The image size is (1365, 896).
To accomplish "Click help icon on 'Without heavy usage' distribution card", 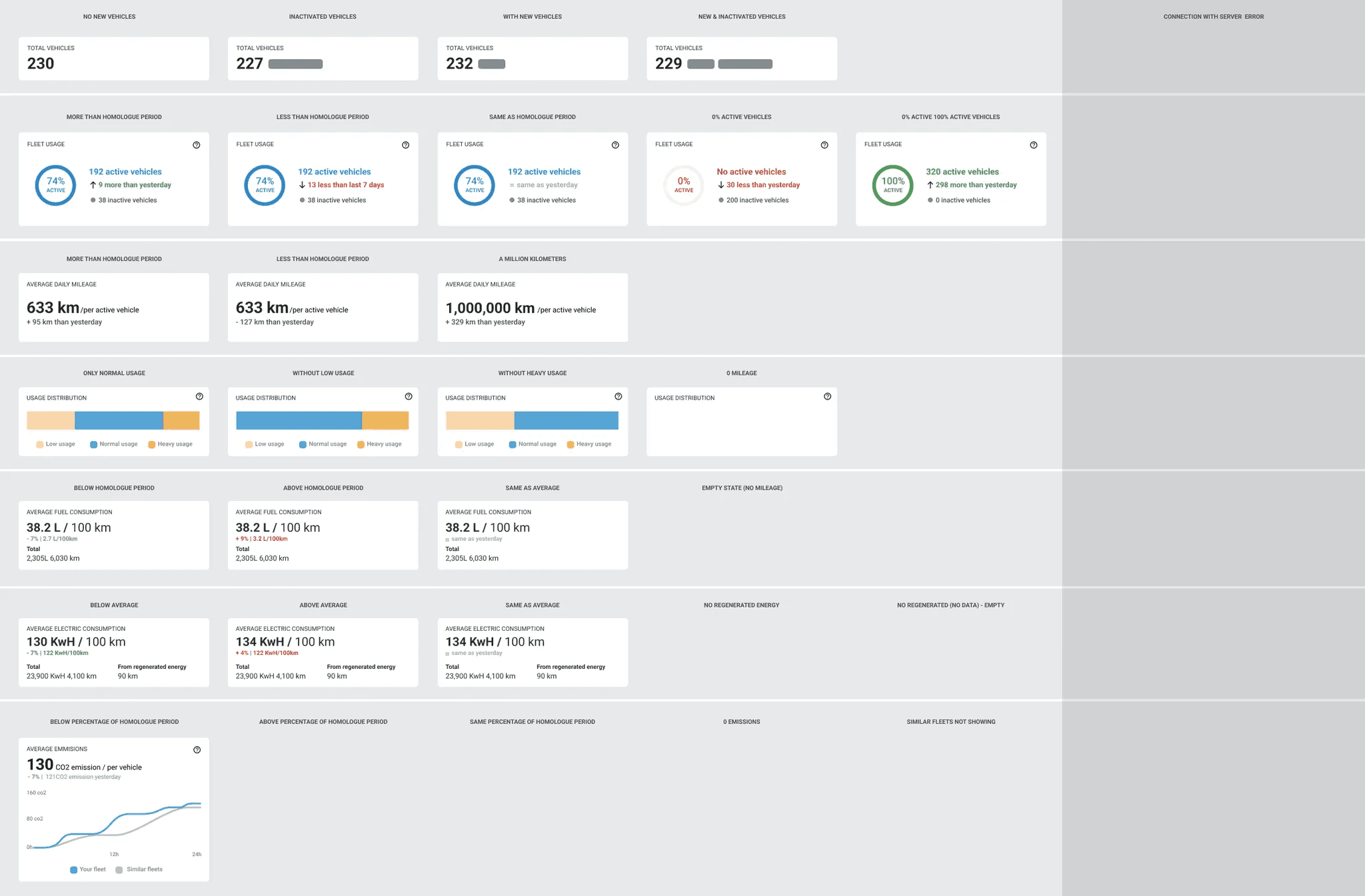I will coord(618,396).
